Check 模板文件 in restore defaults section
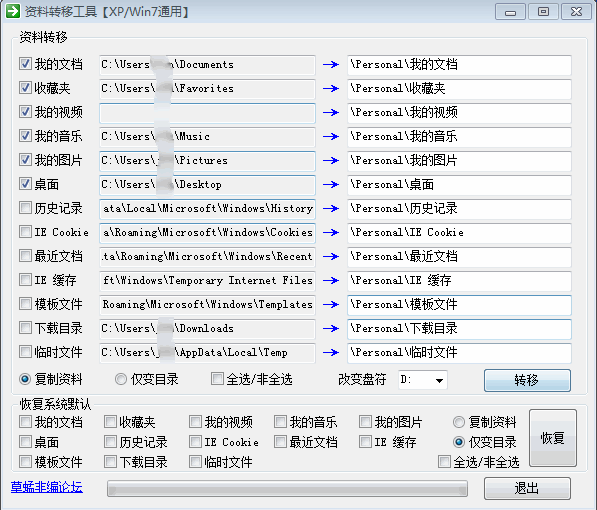 [x=25, y=462]
